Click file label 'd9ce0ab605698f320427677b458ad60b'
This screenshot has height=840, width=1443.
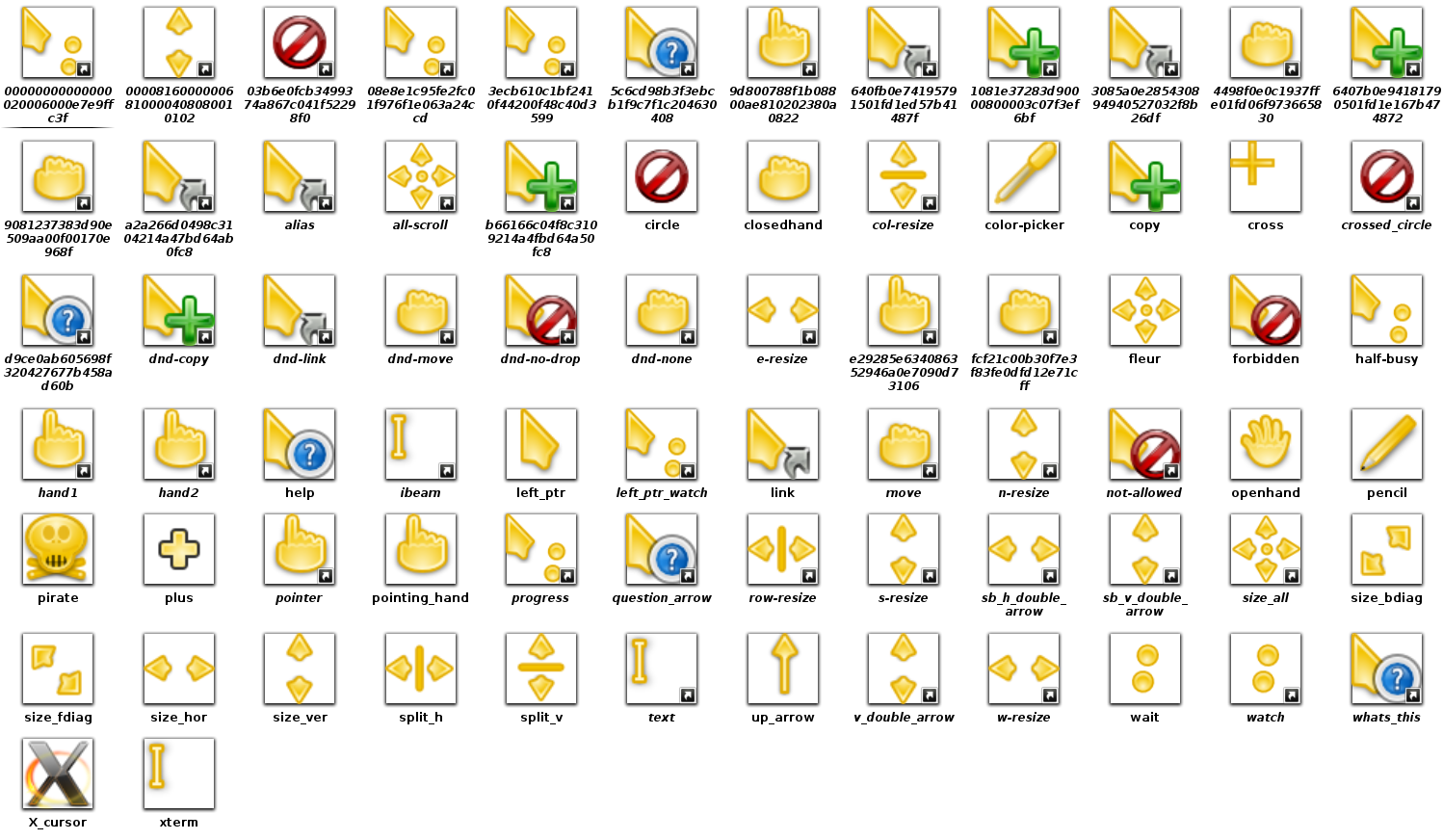(x=58, y=372)
